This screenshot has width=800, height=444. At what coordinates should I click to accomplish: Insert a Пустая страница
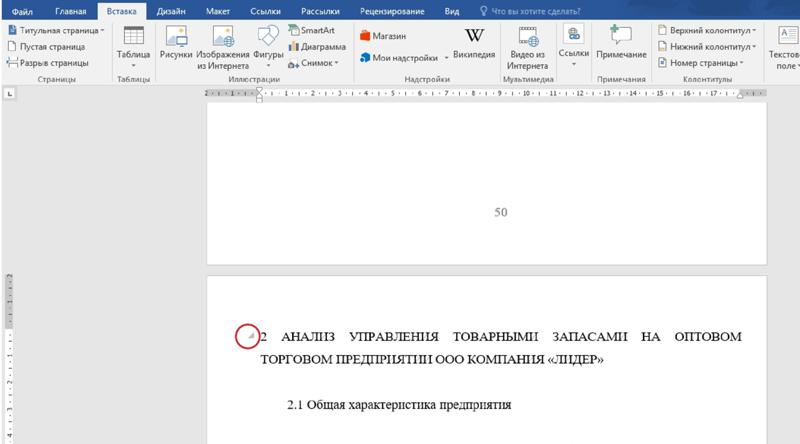(47, 46)
